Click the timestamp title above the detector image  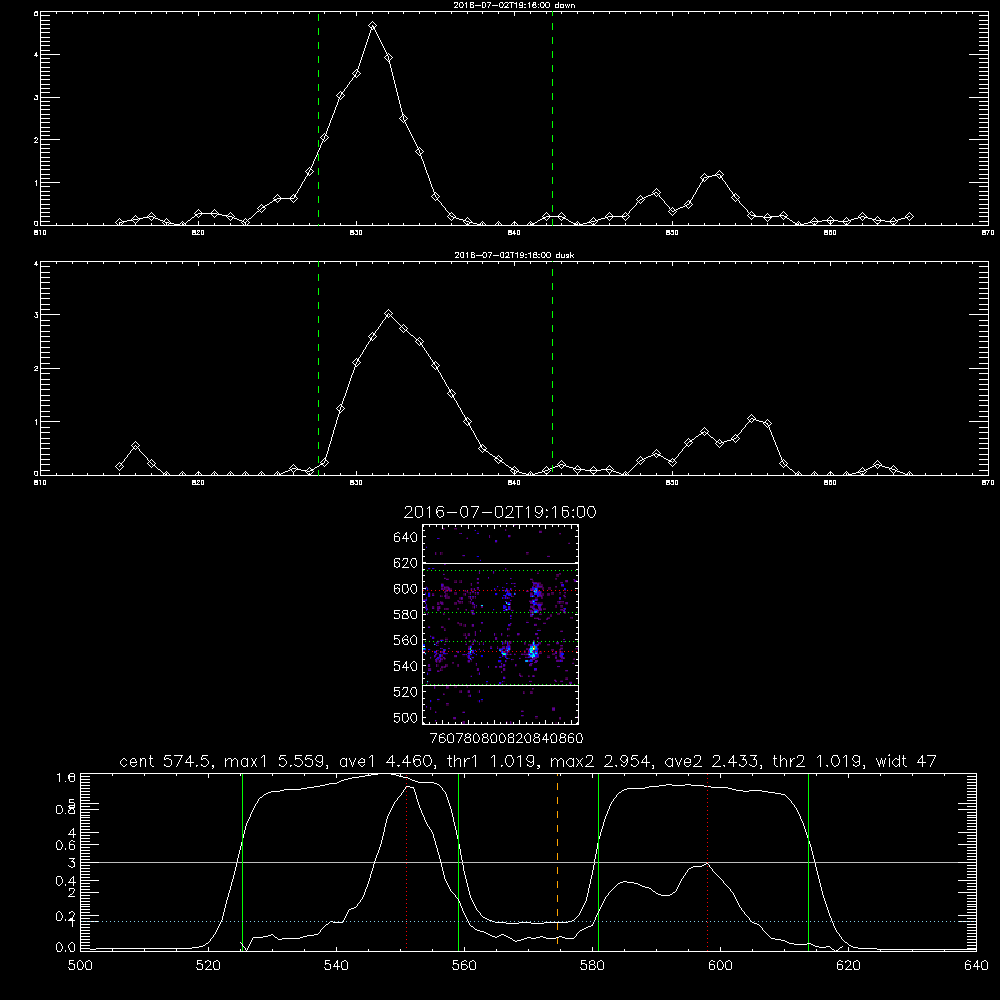coord(500,512)
